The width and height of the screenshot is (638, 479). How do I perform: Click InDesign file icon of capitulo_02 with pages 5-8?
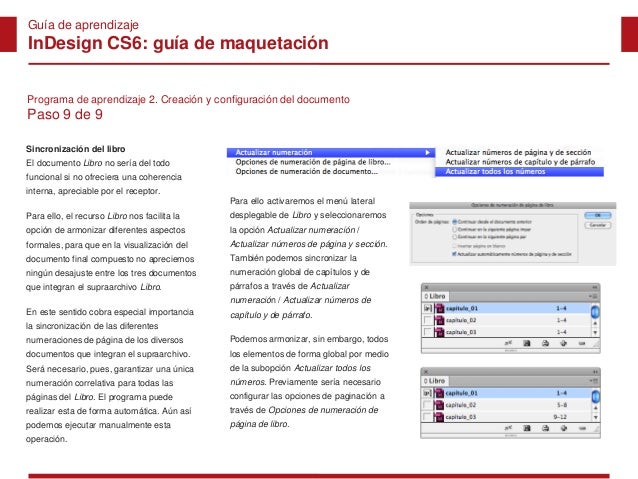(x=439, y=405)
